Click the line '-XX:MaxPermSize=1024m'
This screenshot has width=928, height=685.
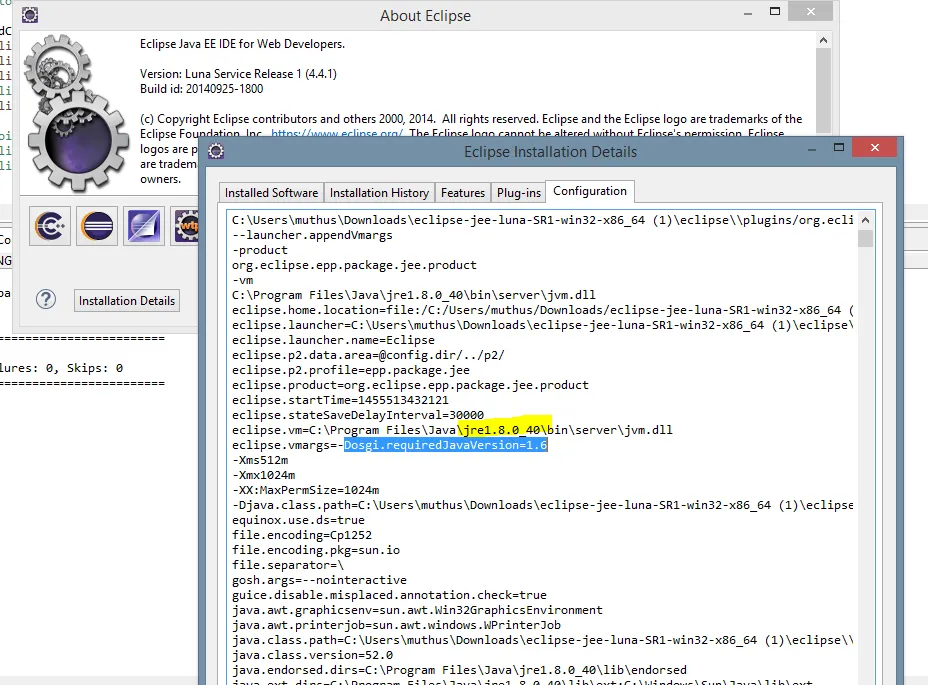point(305,490)
